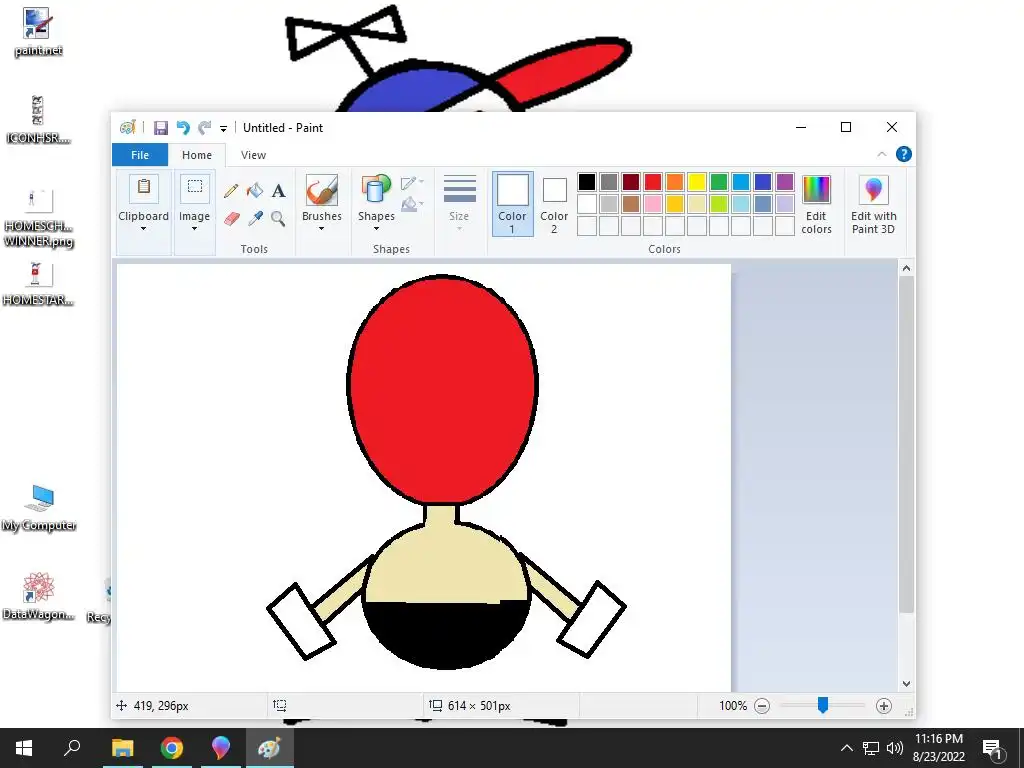This screenshot has height=768, width=1024.
Task: Click the Clipboard paste icon
Action: 144,189
